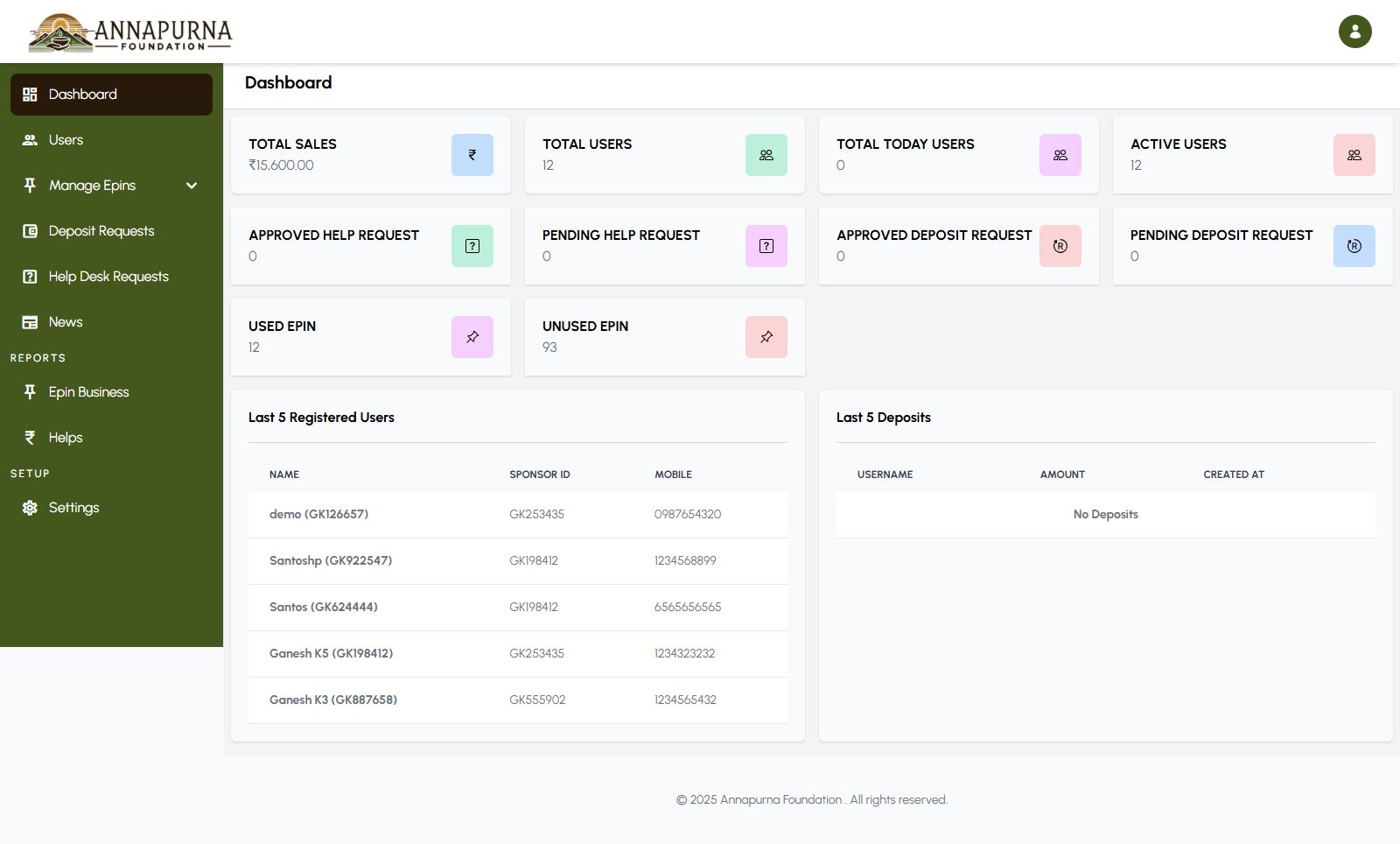1400x844 pixels.
Task: Expand the Manage Epins chevron
Action: (x=192, y=186)
